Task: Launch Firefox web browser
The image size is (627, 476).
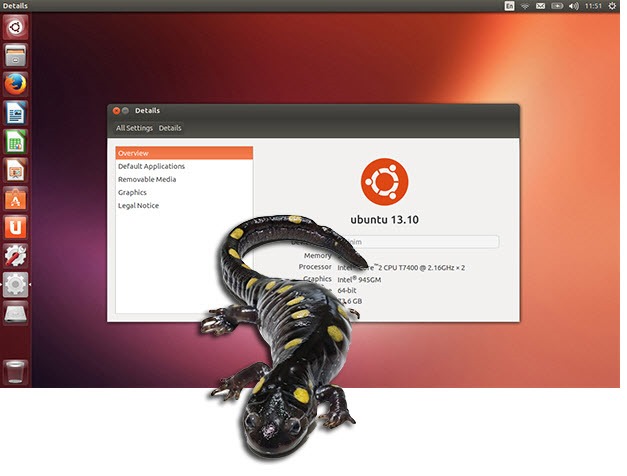Action: (16, 84)
